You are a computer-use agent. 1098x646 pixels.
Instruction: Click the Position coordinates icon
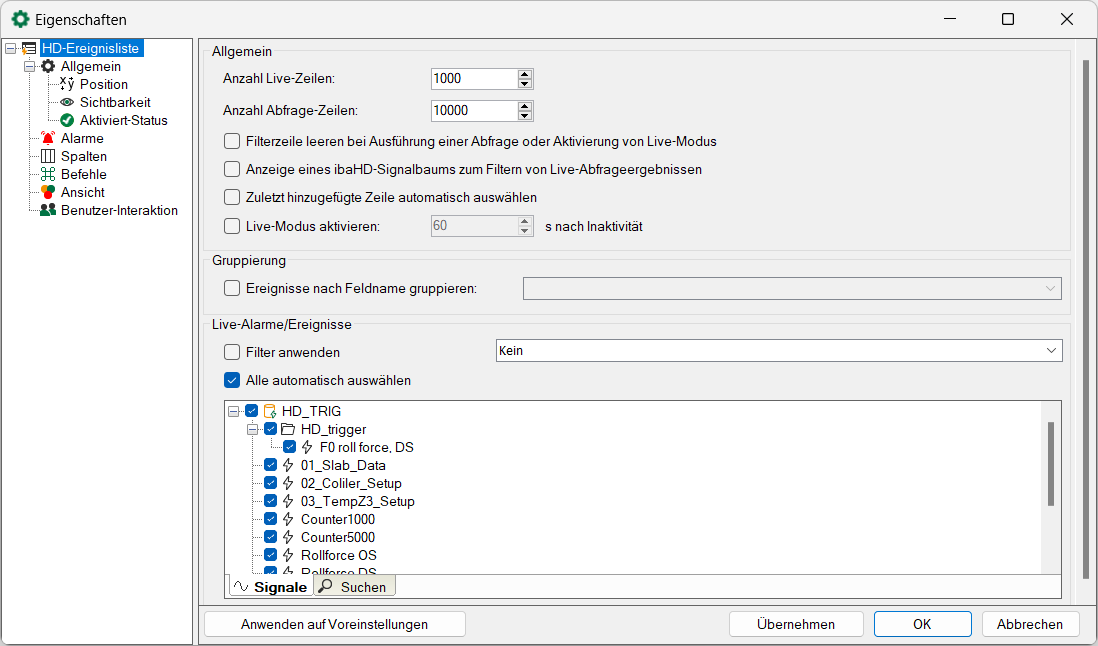[x=67, y=85]
